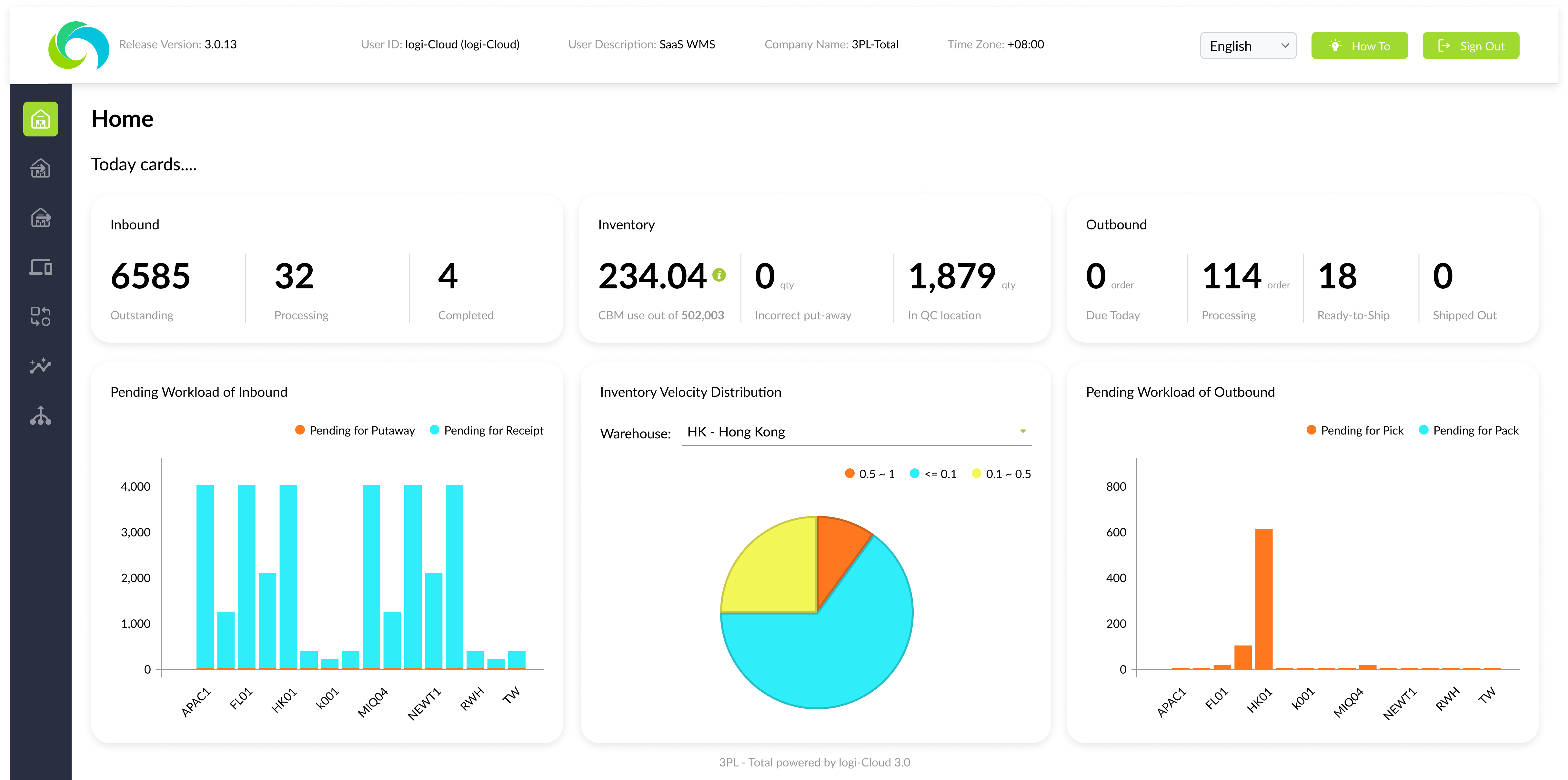Screen dimensions: 1568x780
Task: Select the Home icon in the sidebar
Action: (x=40, y=119)
